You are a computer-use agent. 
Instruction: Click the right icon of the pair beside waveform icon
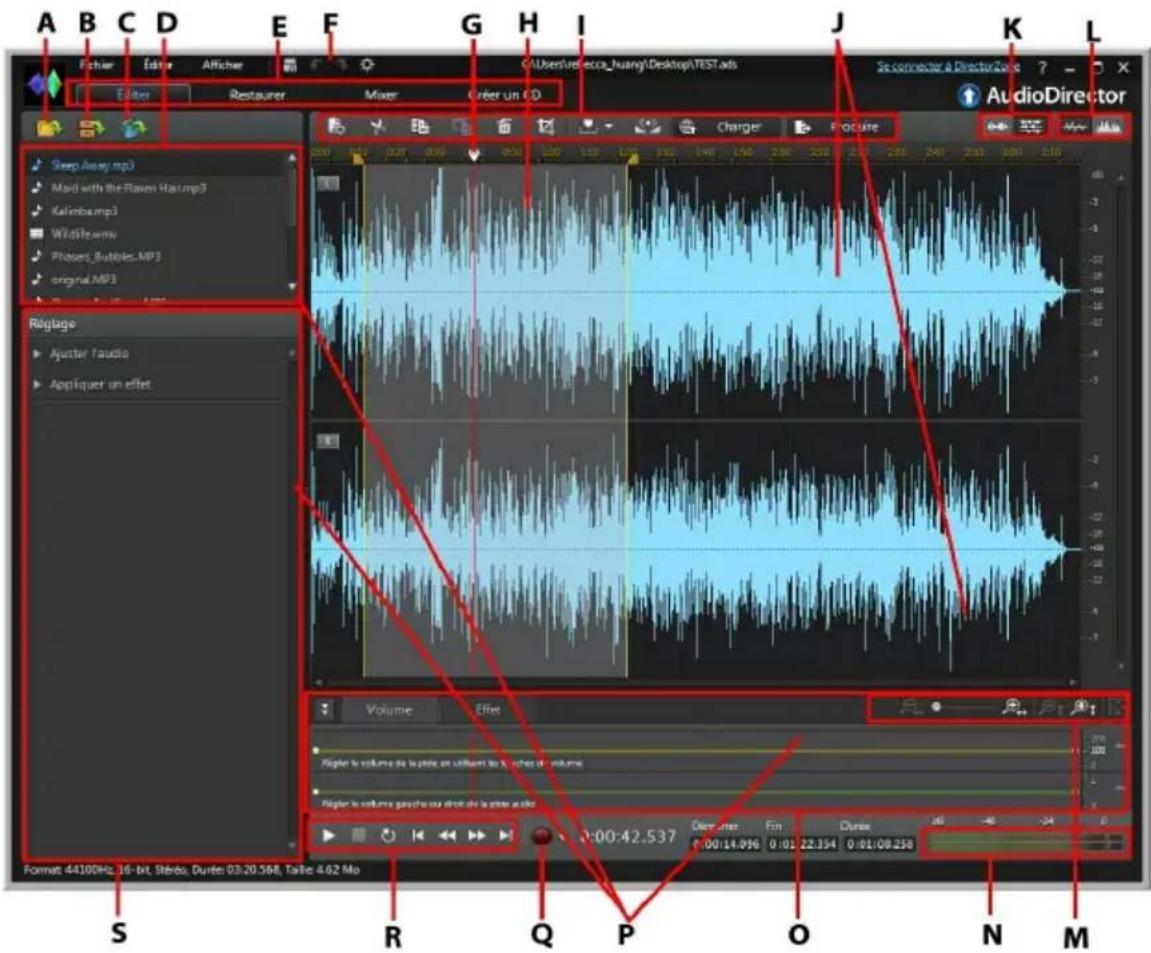click(1031, 127)
